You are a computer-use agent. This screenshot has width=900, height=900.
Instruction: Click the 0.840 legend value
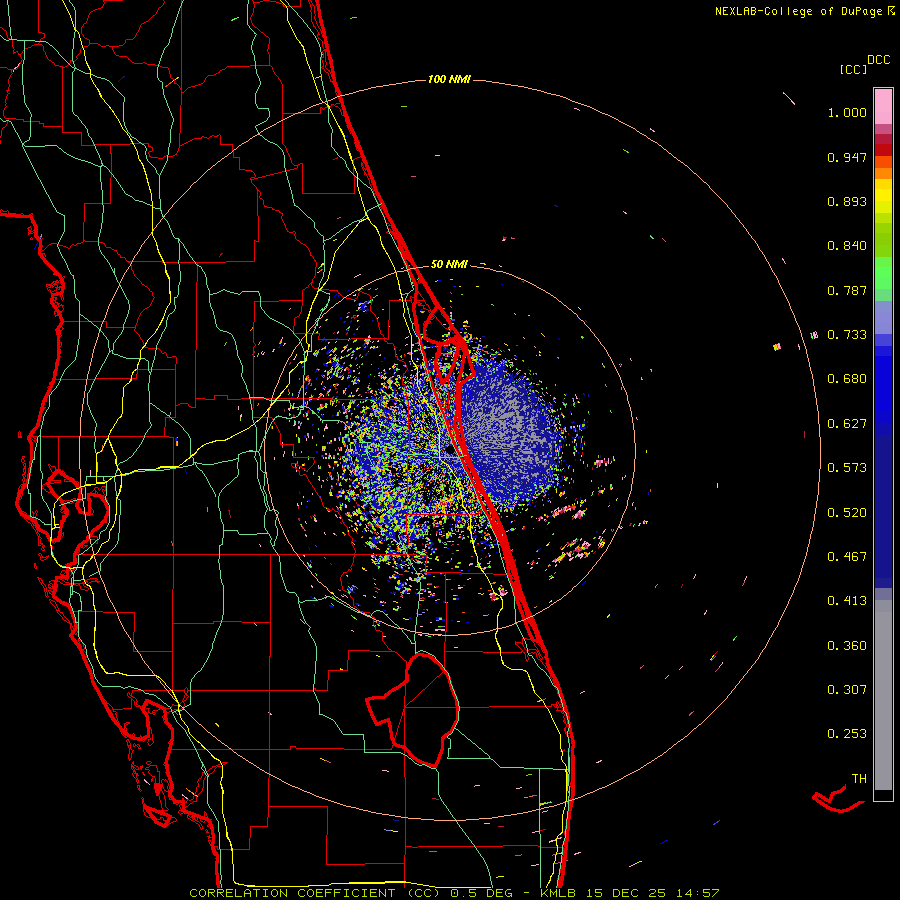pos(847,246)
